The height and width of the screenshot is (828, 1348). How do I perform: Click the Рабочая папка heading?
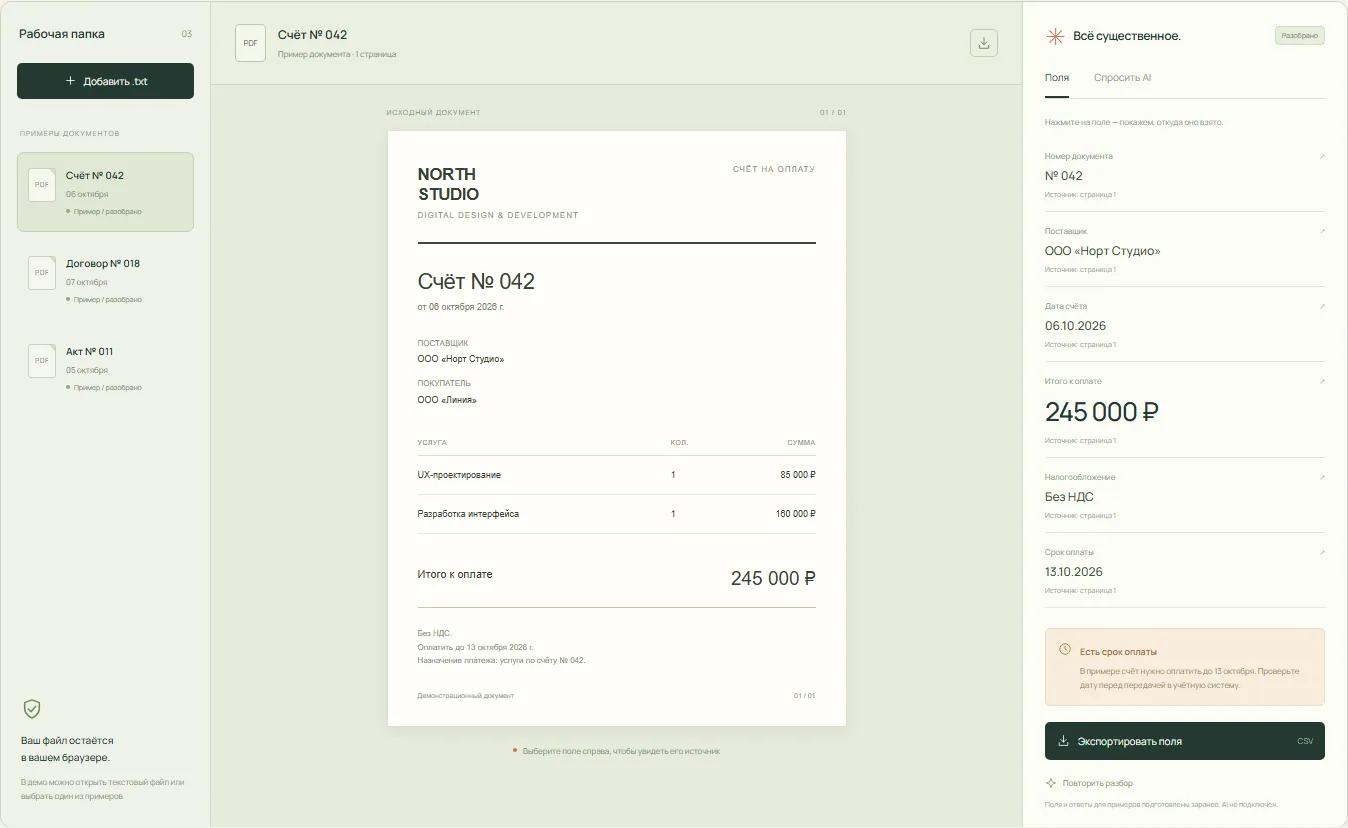[x=62, y=34]
